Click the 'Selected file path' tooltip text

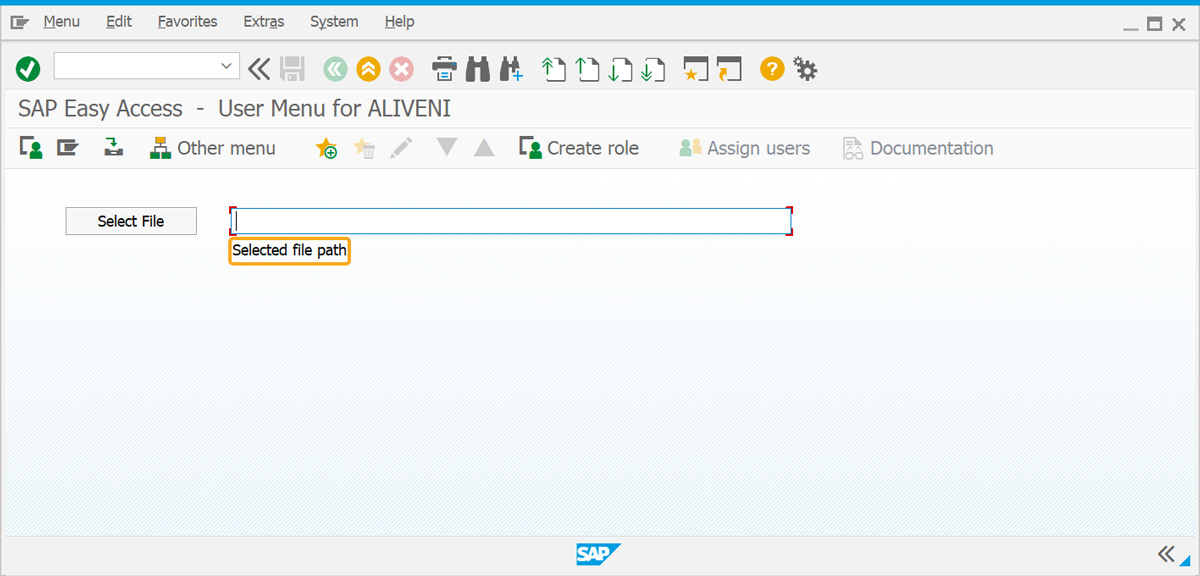click(x=289, y=251)
